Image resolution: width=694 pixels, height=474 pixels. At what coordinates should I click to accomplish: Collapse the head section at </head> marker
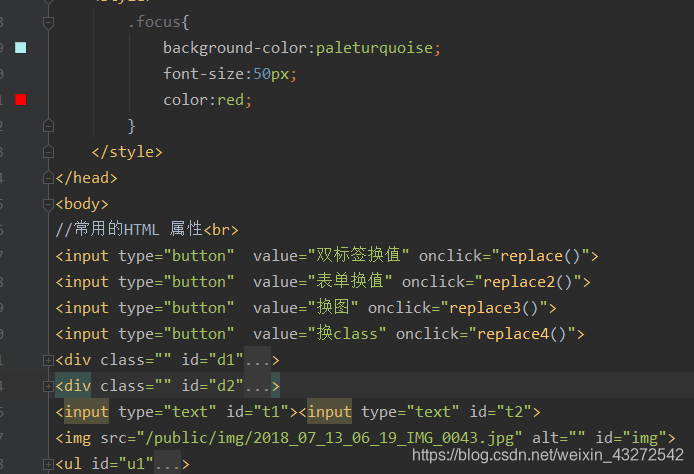(48, 178)
